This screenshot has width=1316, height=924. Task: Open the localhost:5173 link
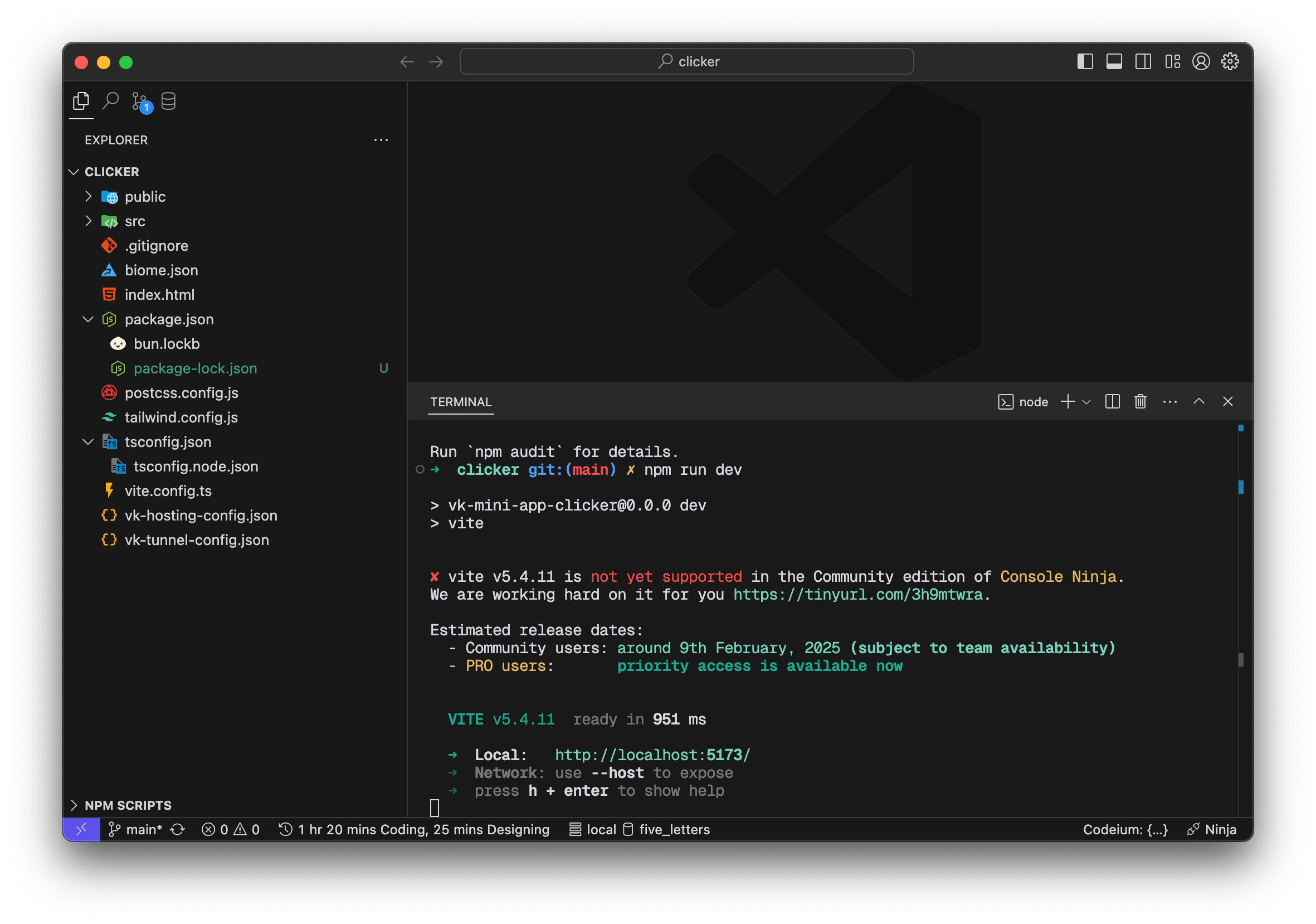point(652,755)
